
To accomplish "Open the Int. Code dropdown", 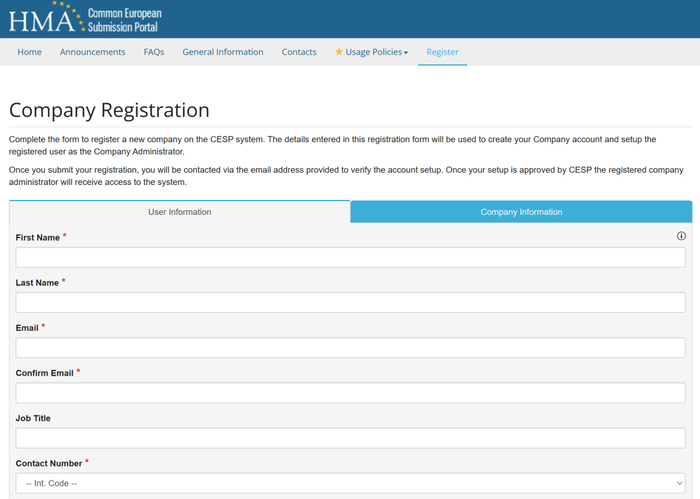I will coord(350,483).
